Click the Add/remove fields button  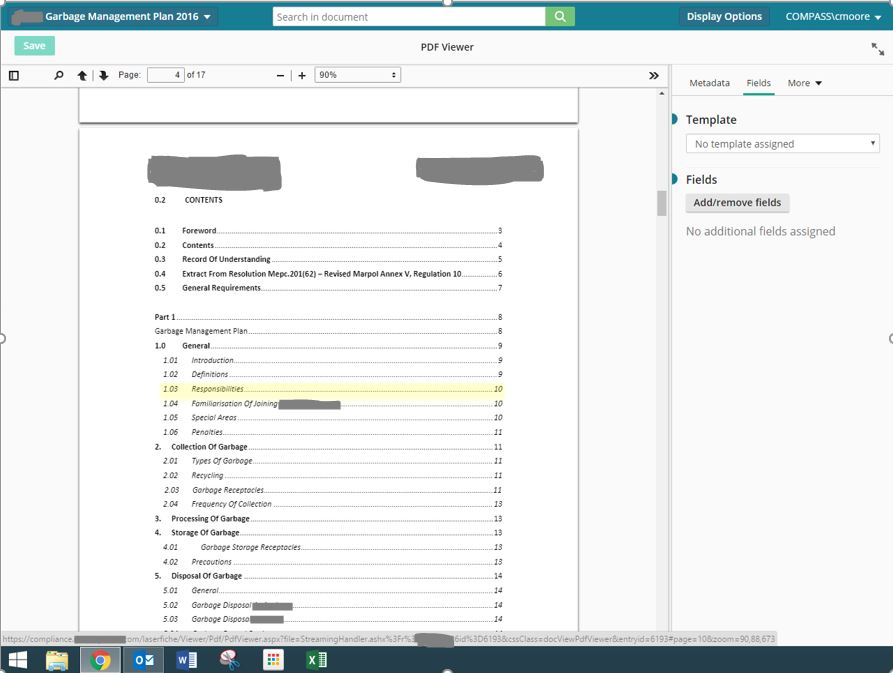[x=737, y=203]
